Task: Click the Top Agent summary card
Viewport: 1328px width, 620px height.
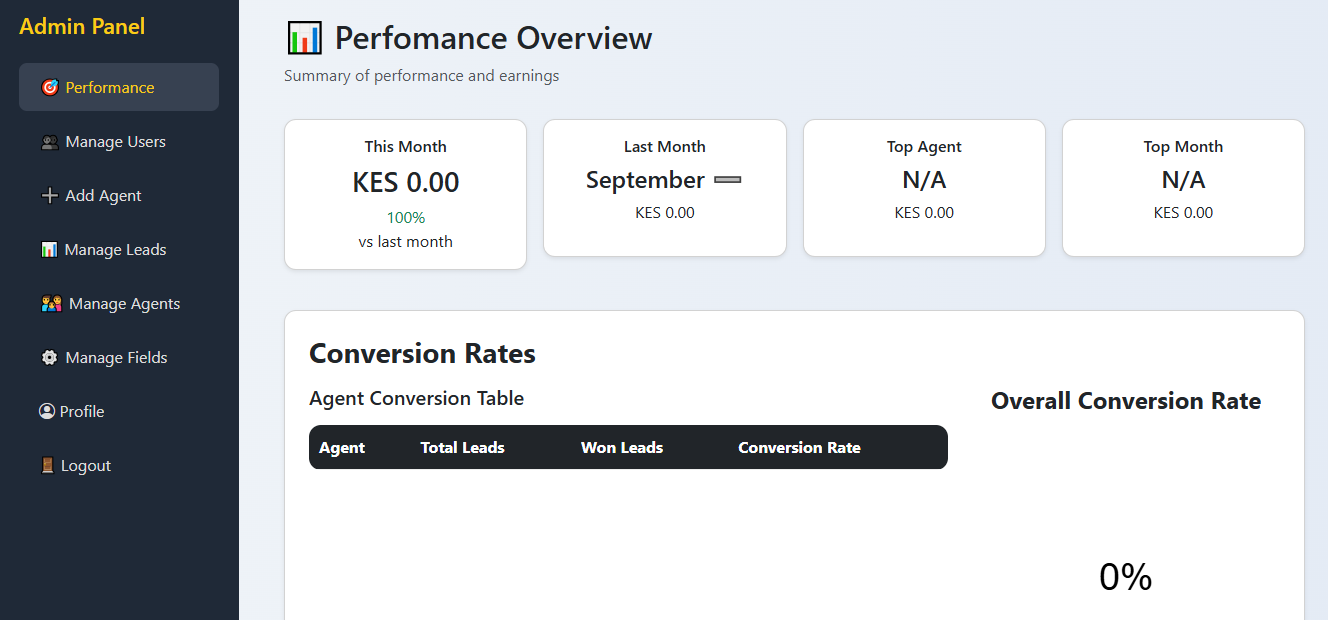Action: [924, 188]
